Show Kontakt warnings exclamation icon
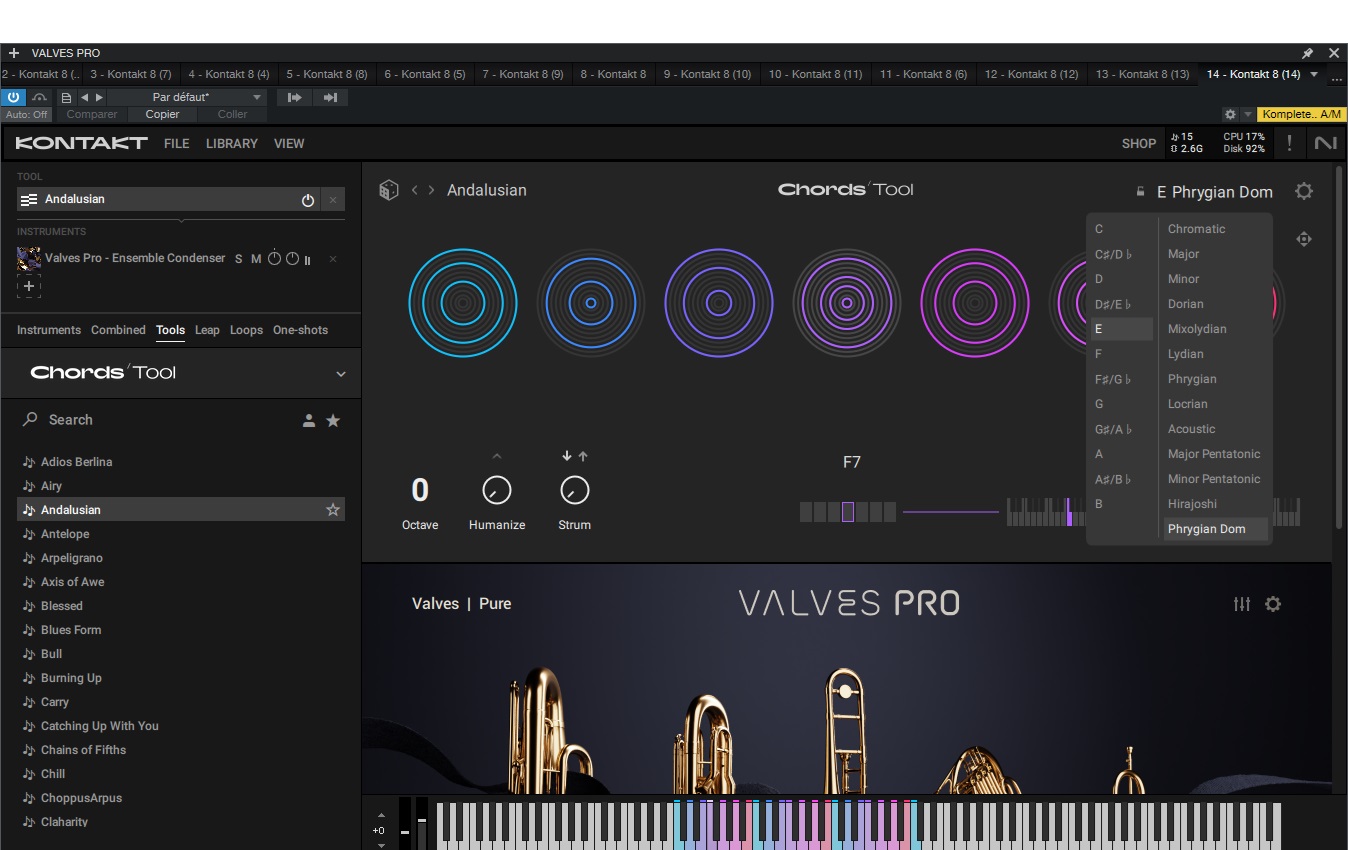The width and height of the screenshot is (1348, 850). [x=1290, y=143]
